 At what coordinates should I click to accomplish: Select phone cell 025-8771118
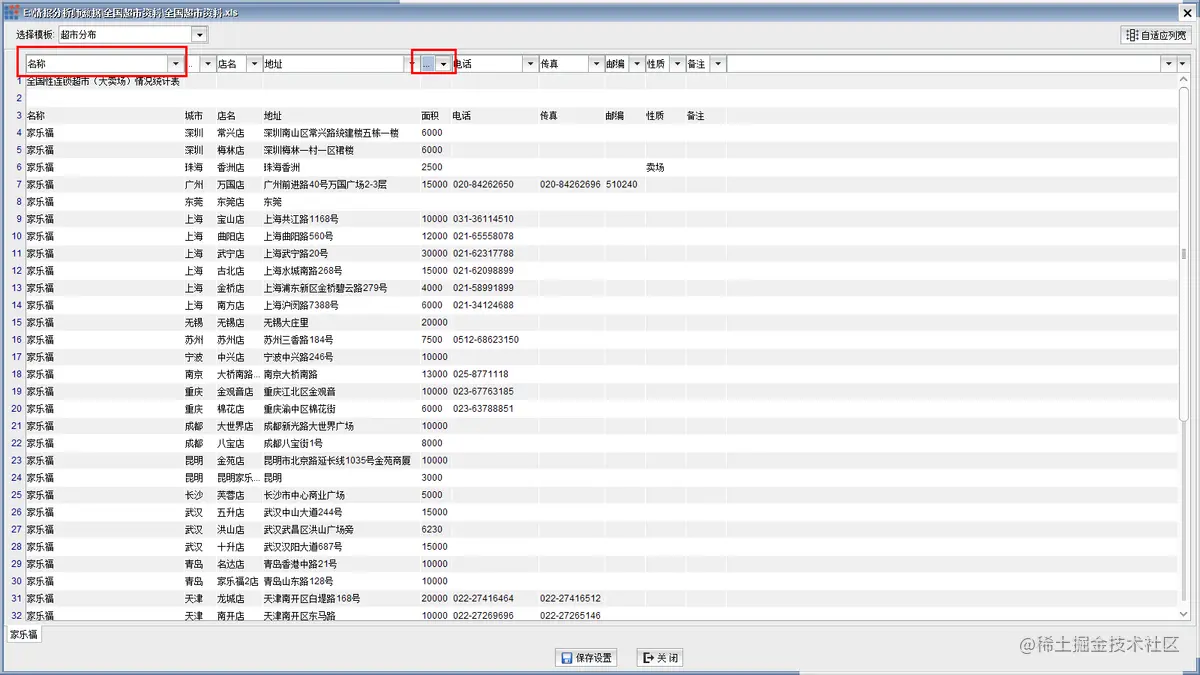481,374
